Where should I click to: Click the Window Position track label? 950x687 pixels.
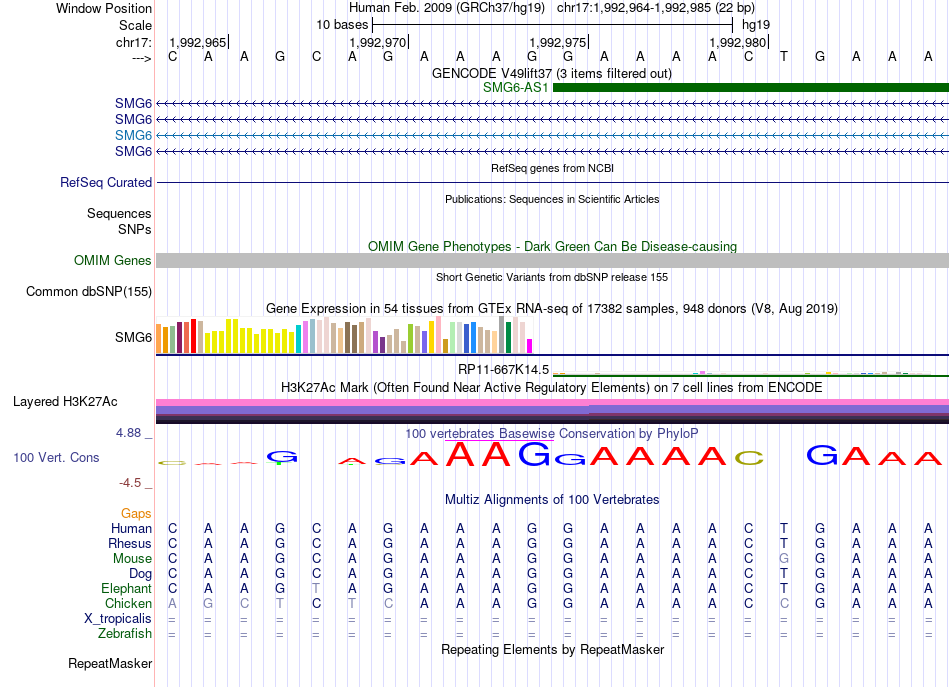coord(104,8)
